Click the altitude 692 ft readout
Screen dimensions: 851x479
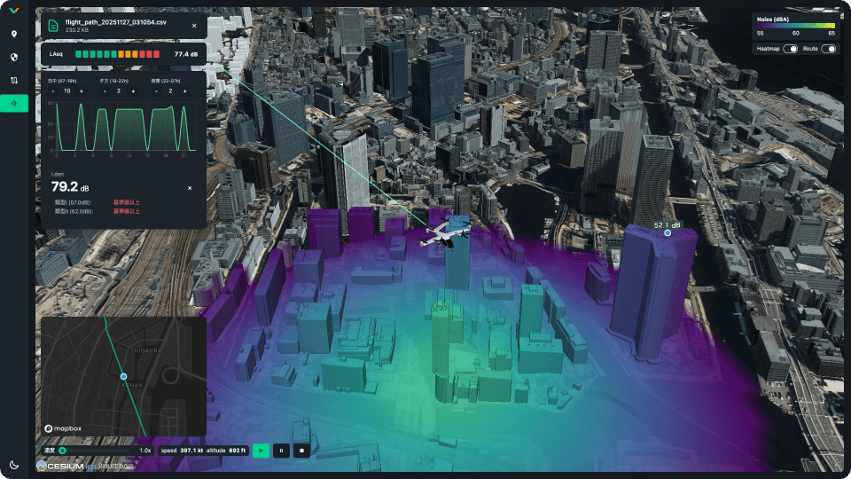226,450
